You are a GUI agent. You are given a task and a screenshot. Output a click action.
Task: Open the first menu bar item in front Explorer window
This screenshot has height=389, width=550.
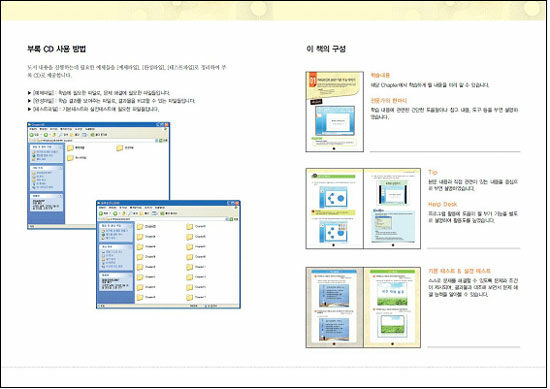(102, 208)
